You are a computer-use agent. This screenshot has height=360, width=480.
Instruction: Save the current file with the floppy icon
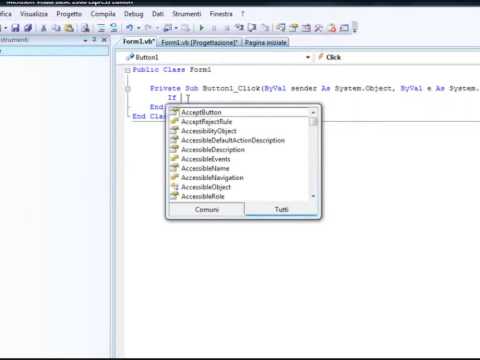click(15, 28)
